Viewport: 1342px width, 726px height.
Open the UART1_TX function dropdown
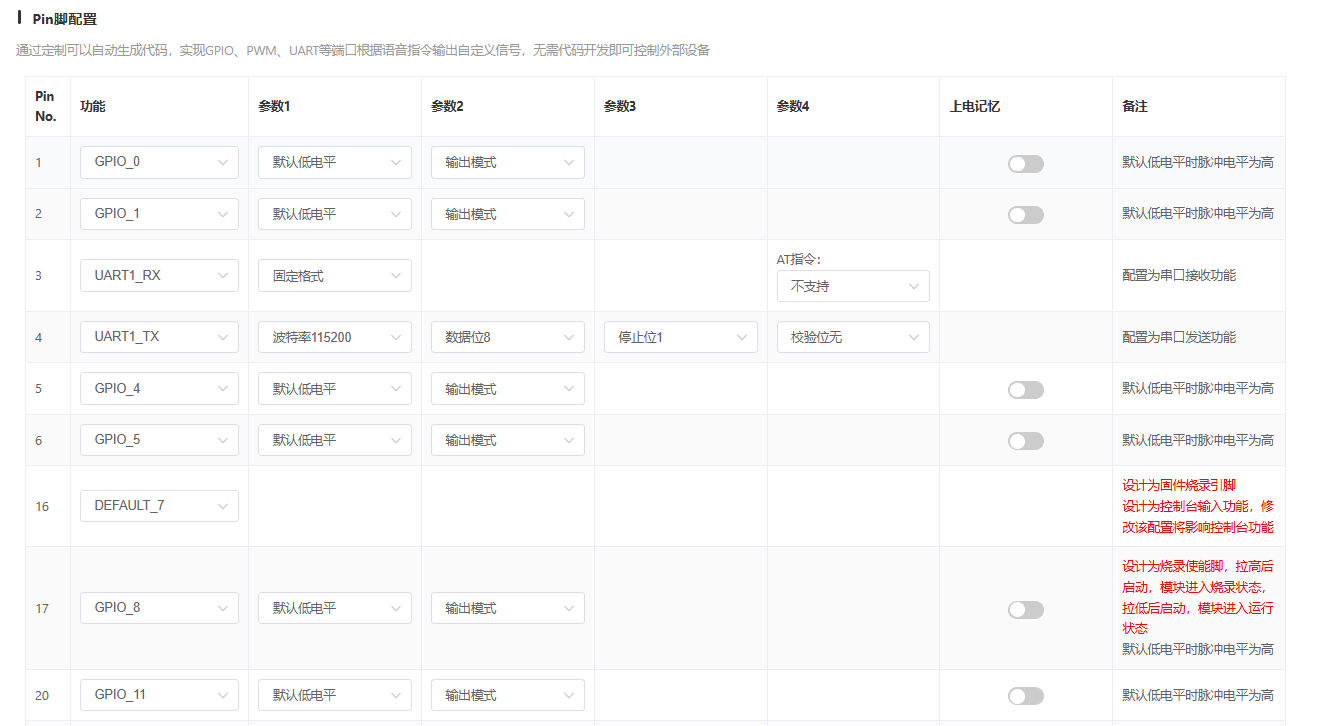click(x=159, y=337)
